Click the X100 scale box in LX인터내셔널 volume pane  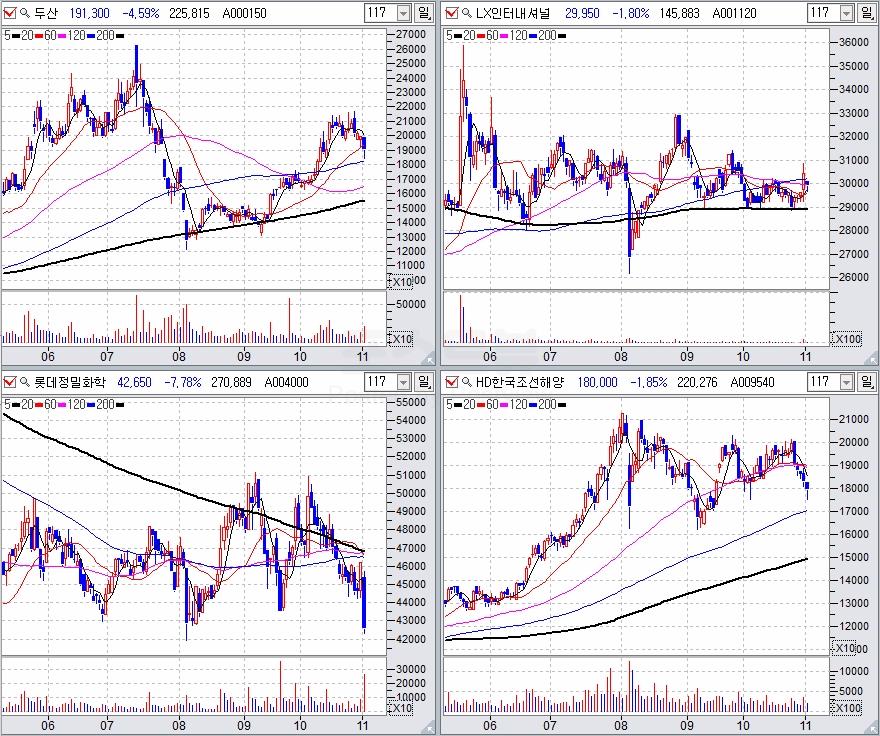click(844, 339)
